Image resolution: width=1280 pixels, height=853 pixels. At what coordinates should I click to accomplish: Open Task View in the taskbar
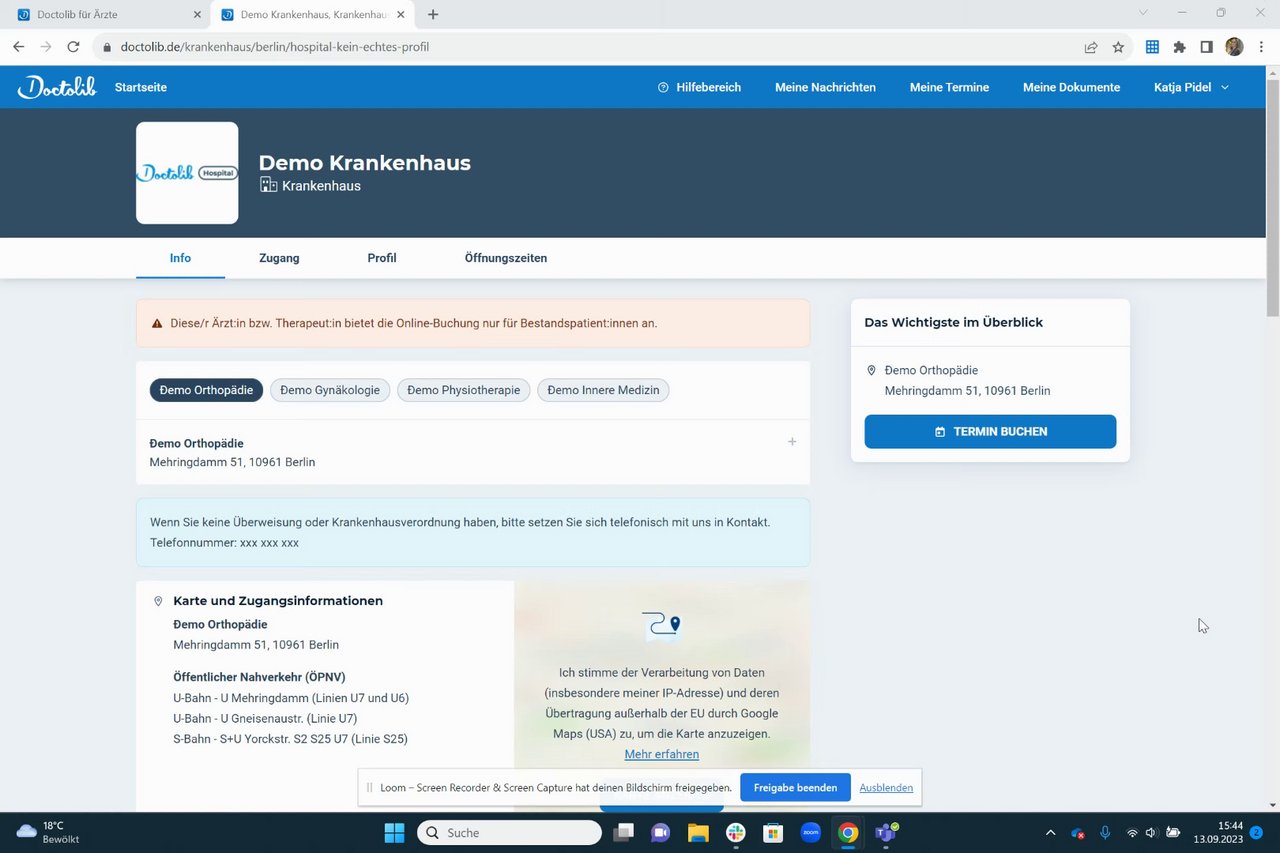(x=624, y=833)
